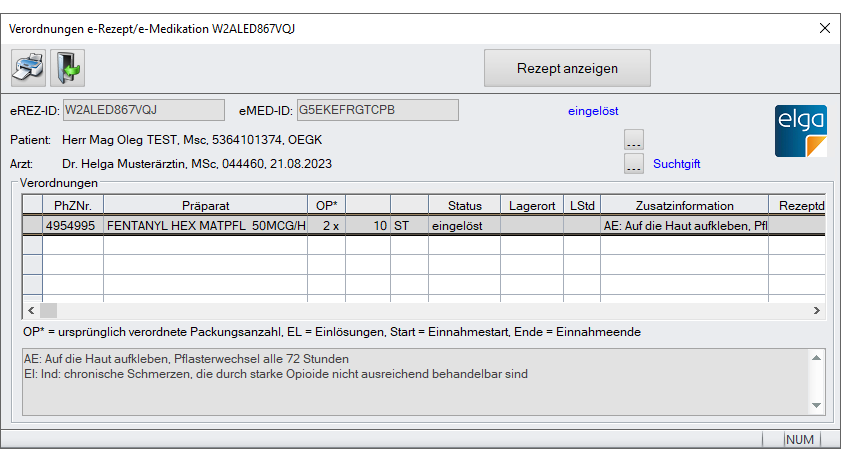This screenshot has height=449, width=841.
Task: Click the ELGA logo
Action: click(x=801, y=131)
